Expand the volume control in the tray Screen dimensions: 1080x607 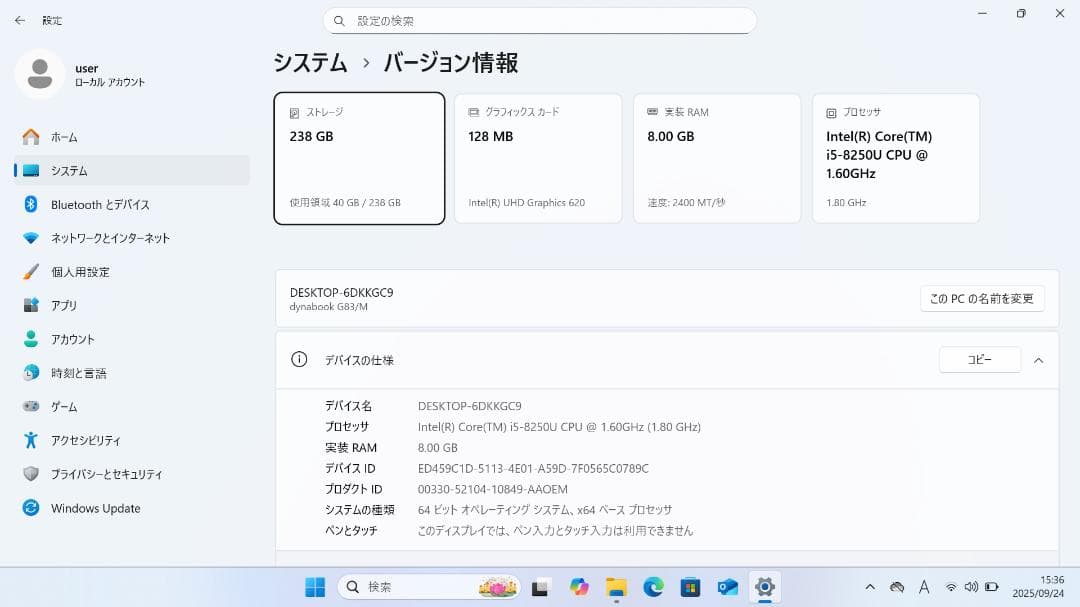(971, 587)
